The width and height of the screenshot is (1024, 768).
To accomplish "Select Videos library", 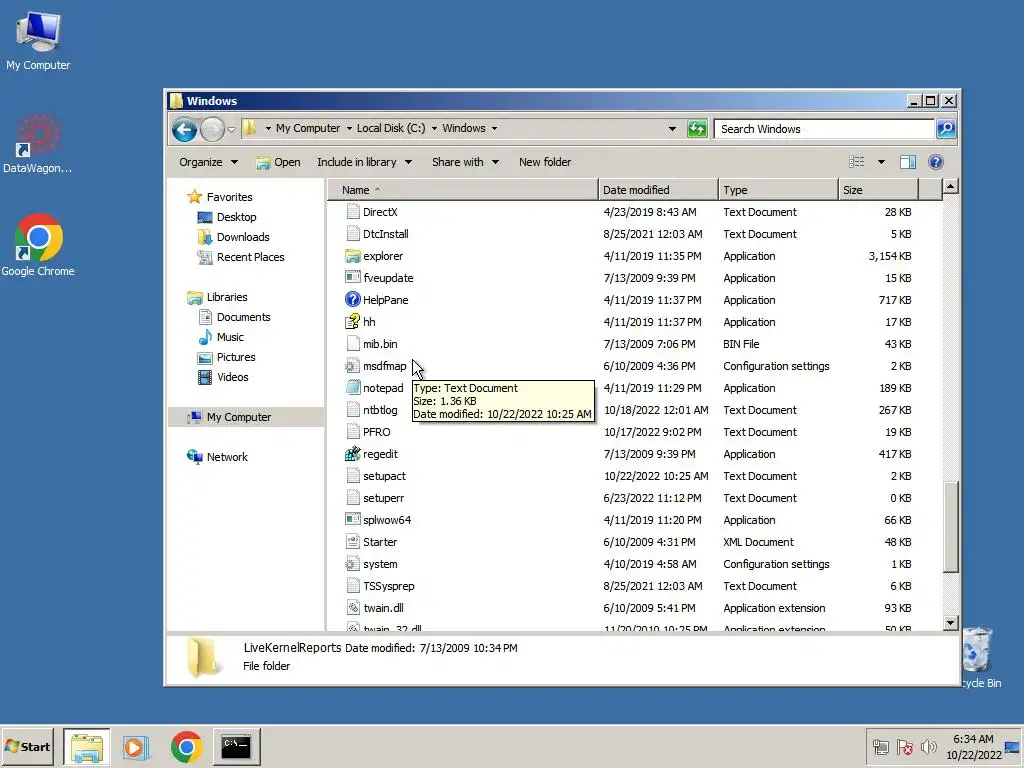I will tap(232, 377).
